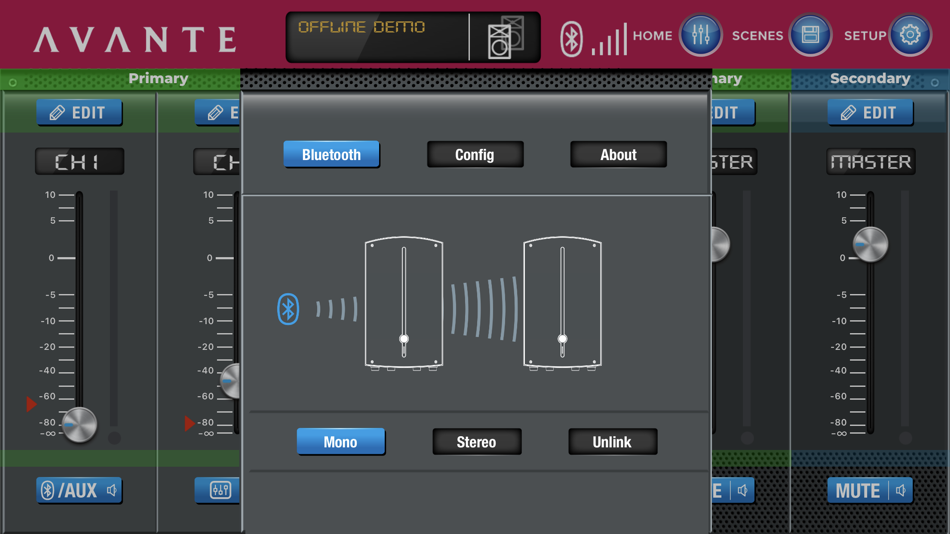Click the mixer icon button on channel 2
Viewport: 950px width, 534px height.
(x=218, y=490)
